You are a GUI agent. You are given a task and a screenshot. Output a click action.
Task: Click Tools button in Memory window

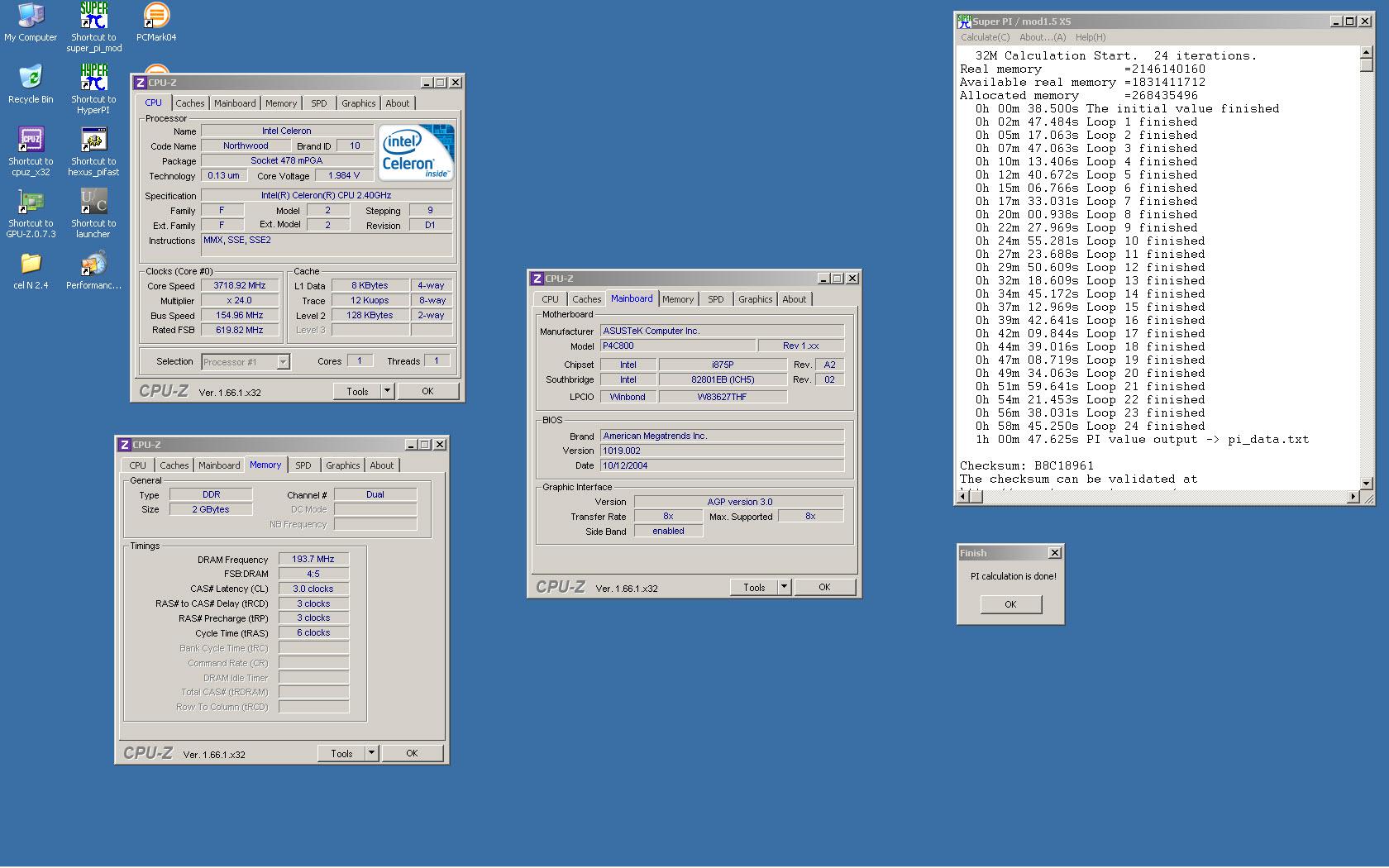(x=341, y=753)
